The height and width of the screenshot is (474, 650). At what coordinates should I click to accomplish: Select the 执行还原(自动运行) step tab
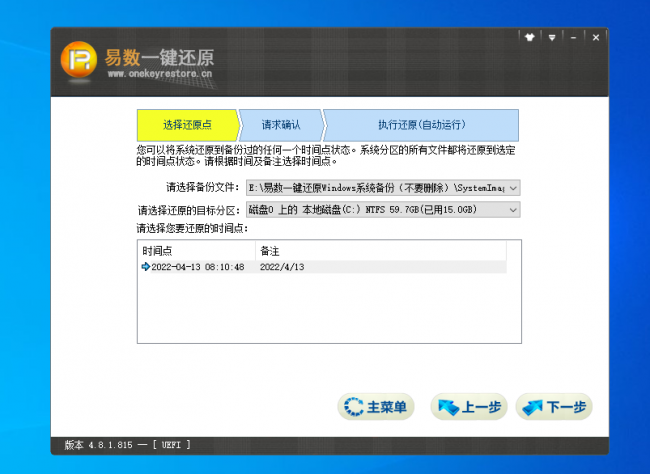421,125
